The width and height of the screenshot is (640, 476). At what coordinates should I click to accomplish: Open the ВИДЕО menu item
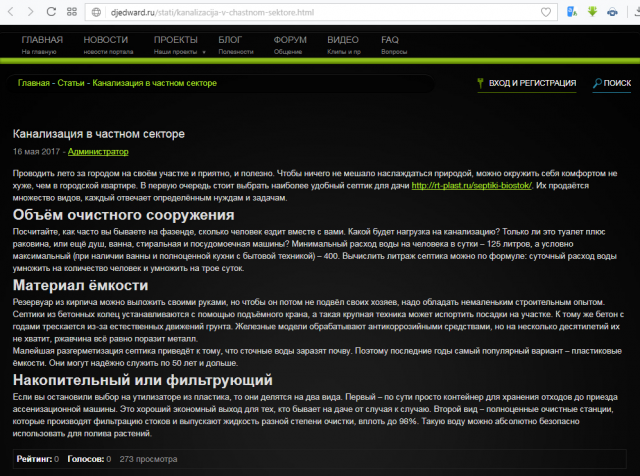pos(343,44)
